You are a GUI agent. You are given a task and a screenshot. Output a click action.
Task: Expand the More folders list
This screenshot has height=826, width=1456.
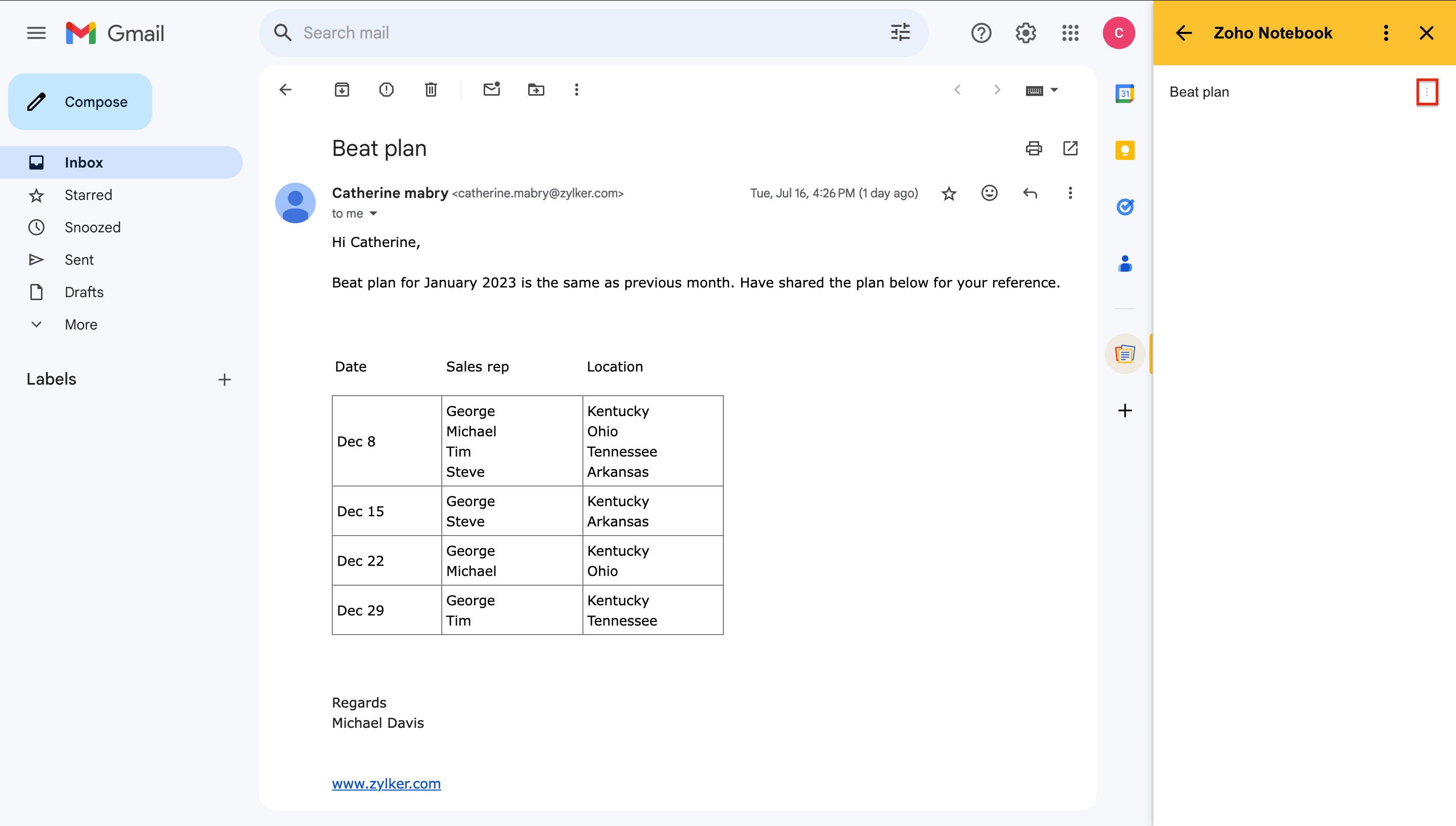click(x=80, y=324)
